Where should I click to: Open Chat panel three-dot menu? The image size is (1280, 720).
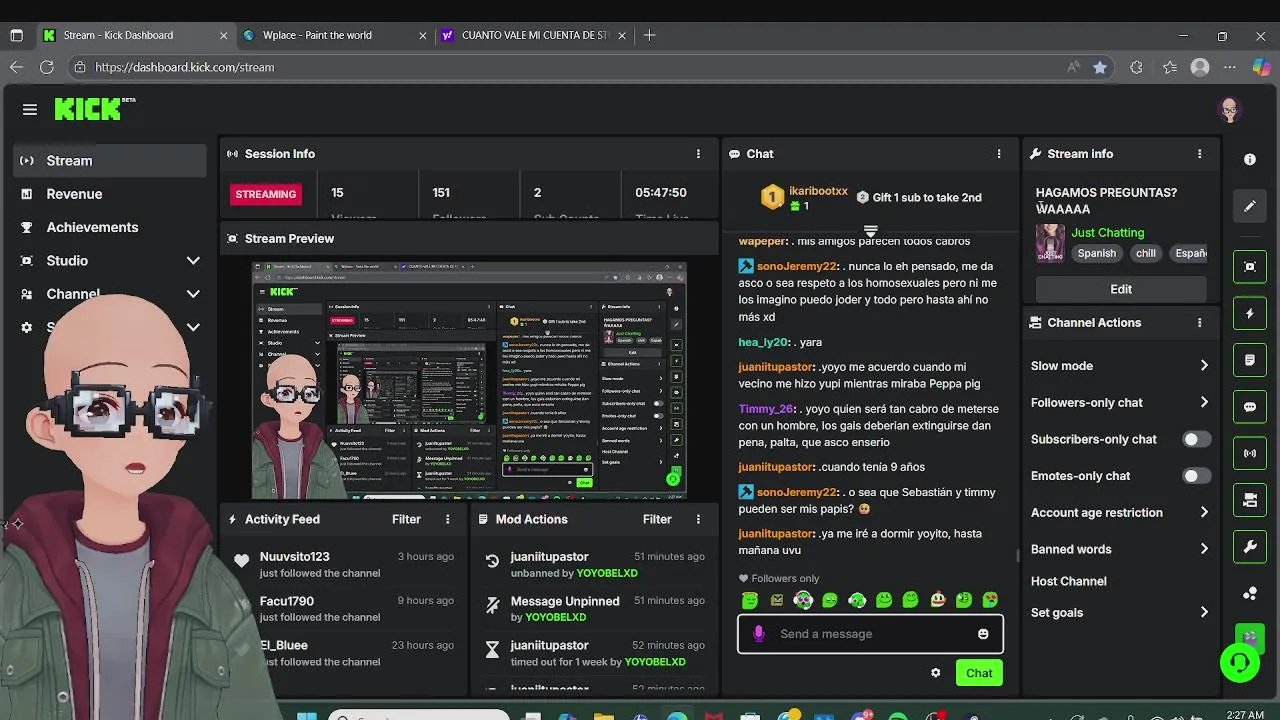coord(998,154)
